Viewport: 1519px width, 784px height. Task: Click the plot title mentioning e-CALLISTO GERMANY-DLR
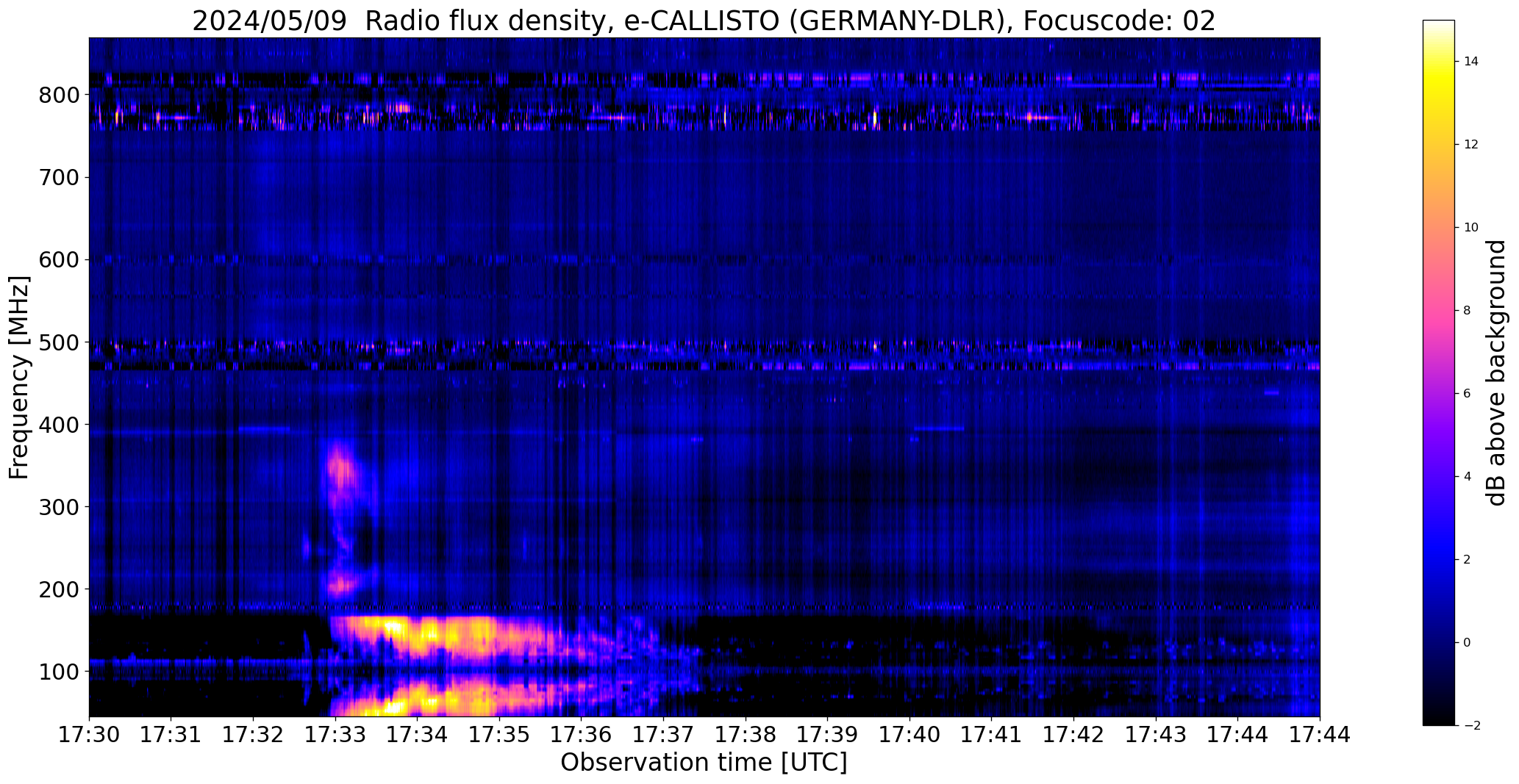pyautogui.click(x=704, y=21)
